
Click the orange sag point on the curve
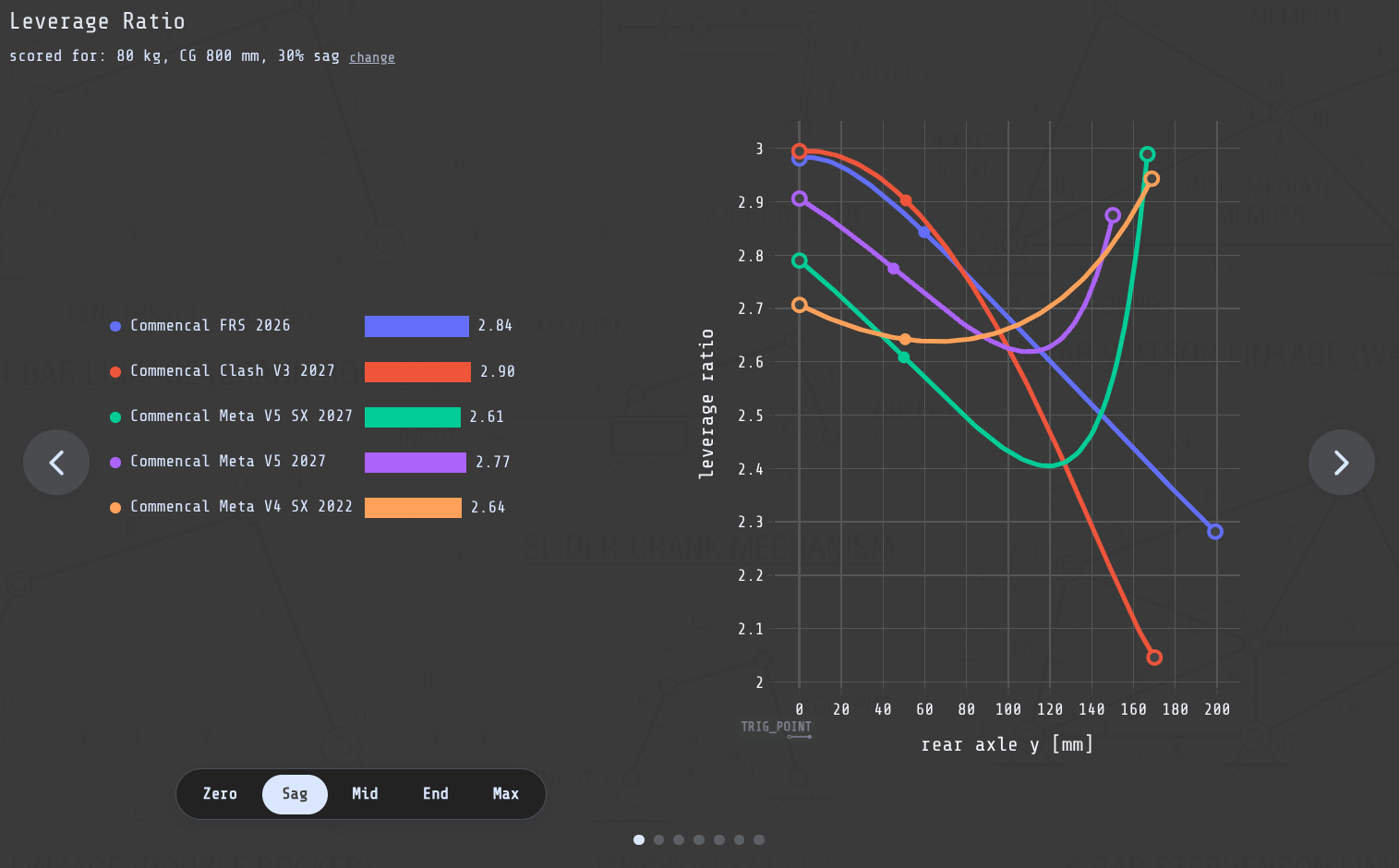coord(905,340)
